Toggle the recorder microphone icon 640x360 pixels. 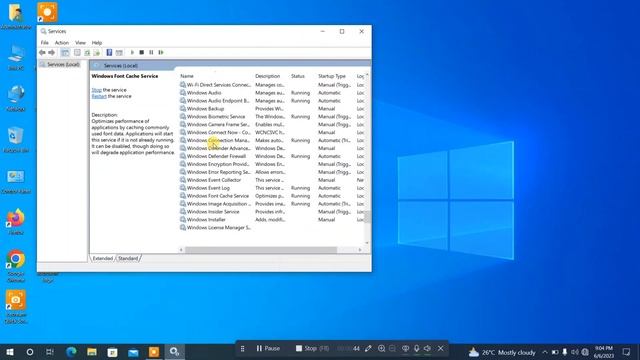click(416, 349)
